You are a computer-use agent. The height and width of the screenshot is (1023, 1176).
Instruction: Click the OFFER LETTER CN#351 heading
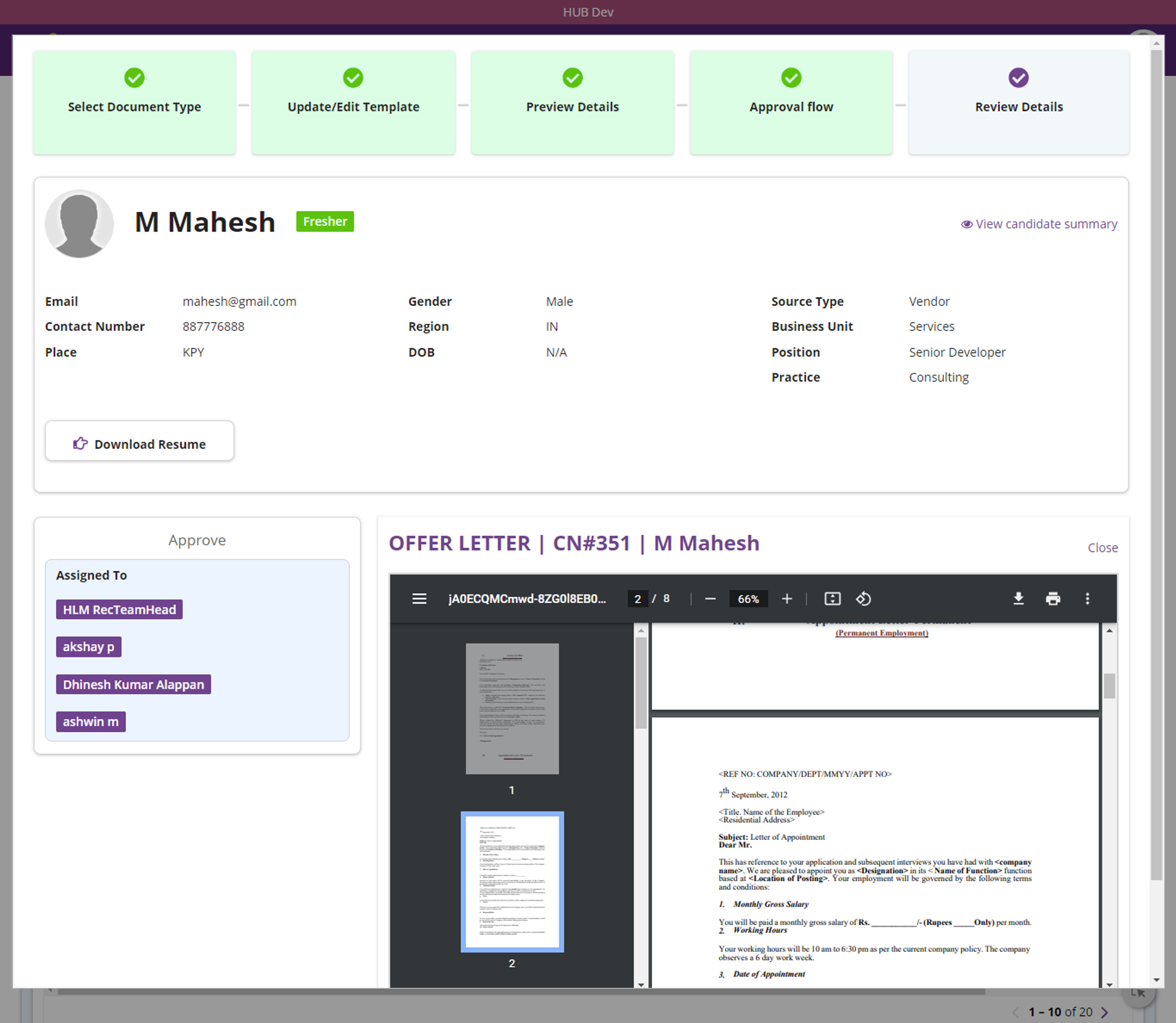coord(574,543)
